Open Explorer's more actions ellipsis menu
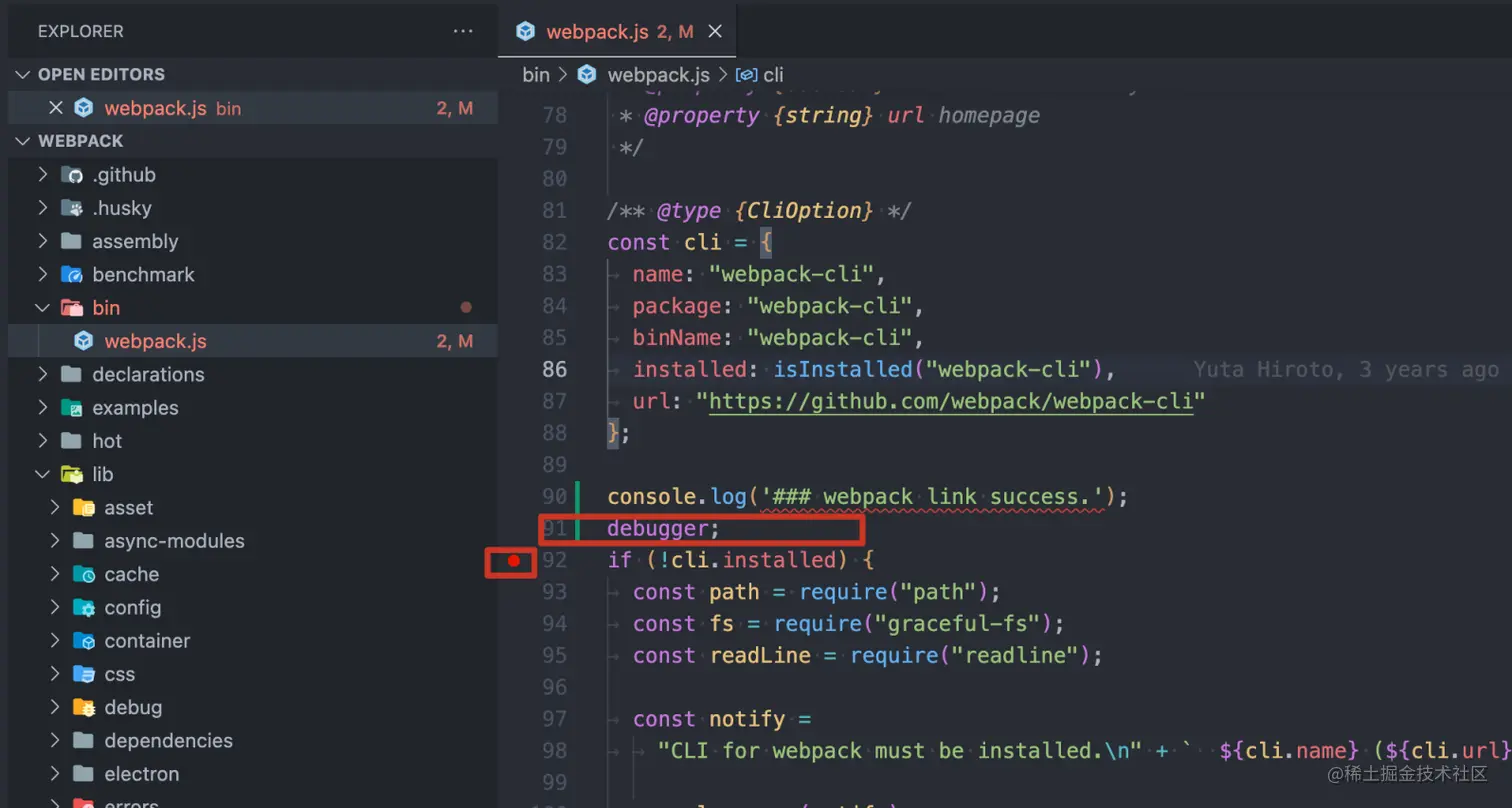 [463, 31]
